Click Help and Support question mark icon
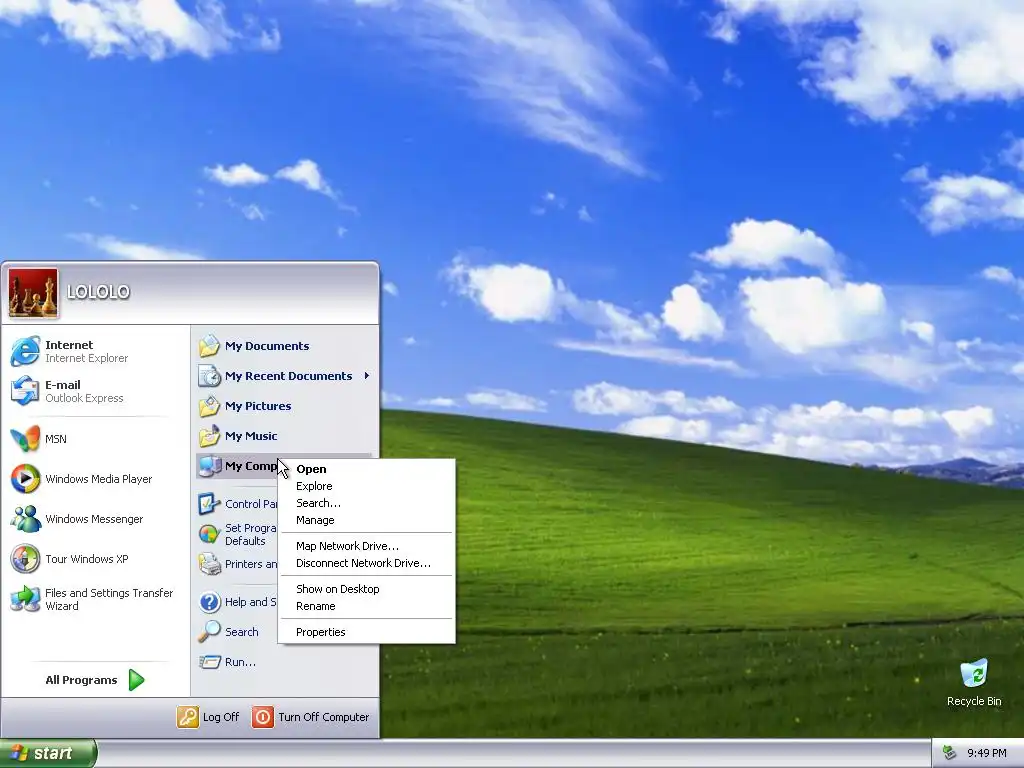The width and height of the screenshot is (1024, 768). pyautogui.click(x=210, y=601)
